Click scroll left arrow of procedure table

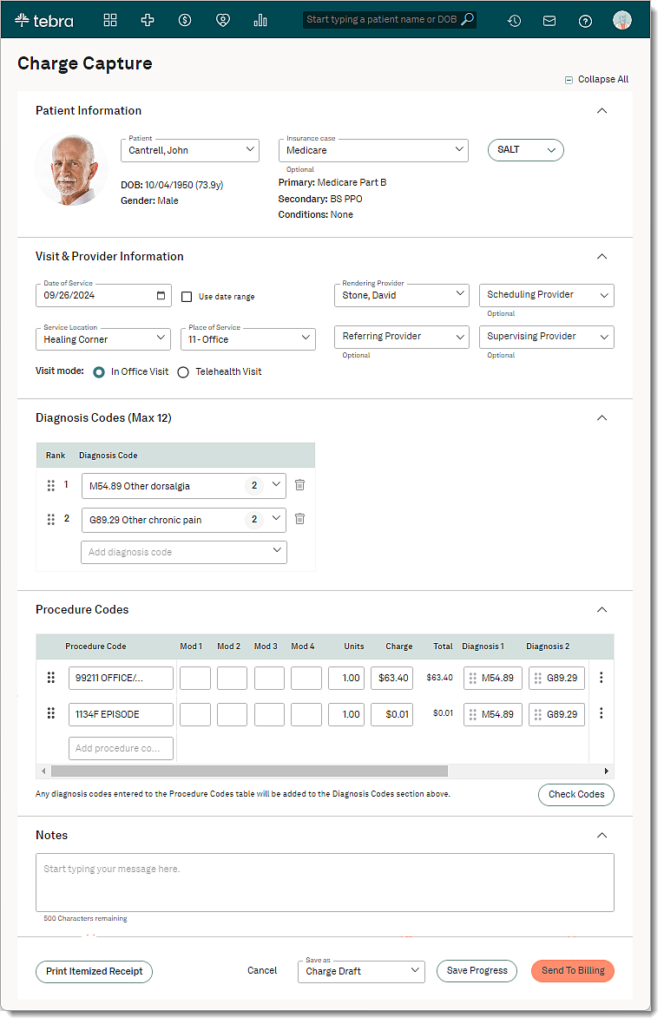pyautogui.click(x=43, y=771)
